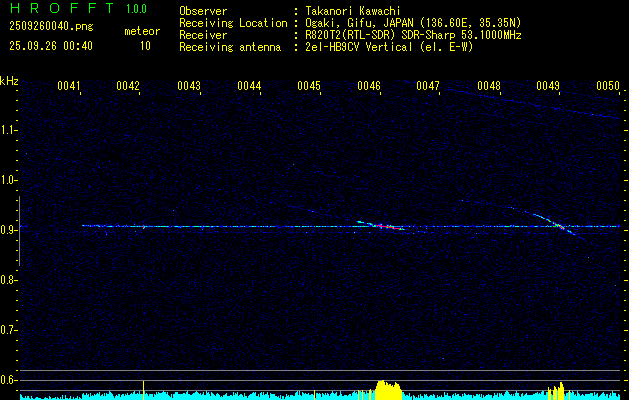
Task: Select the 0044 time marker
Action: point(249,86)
